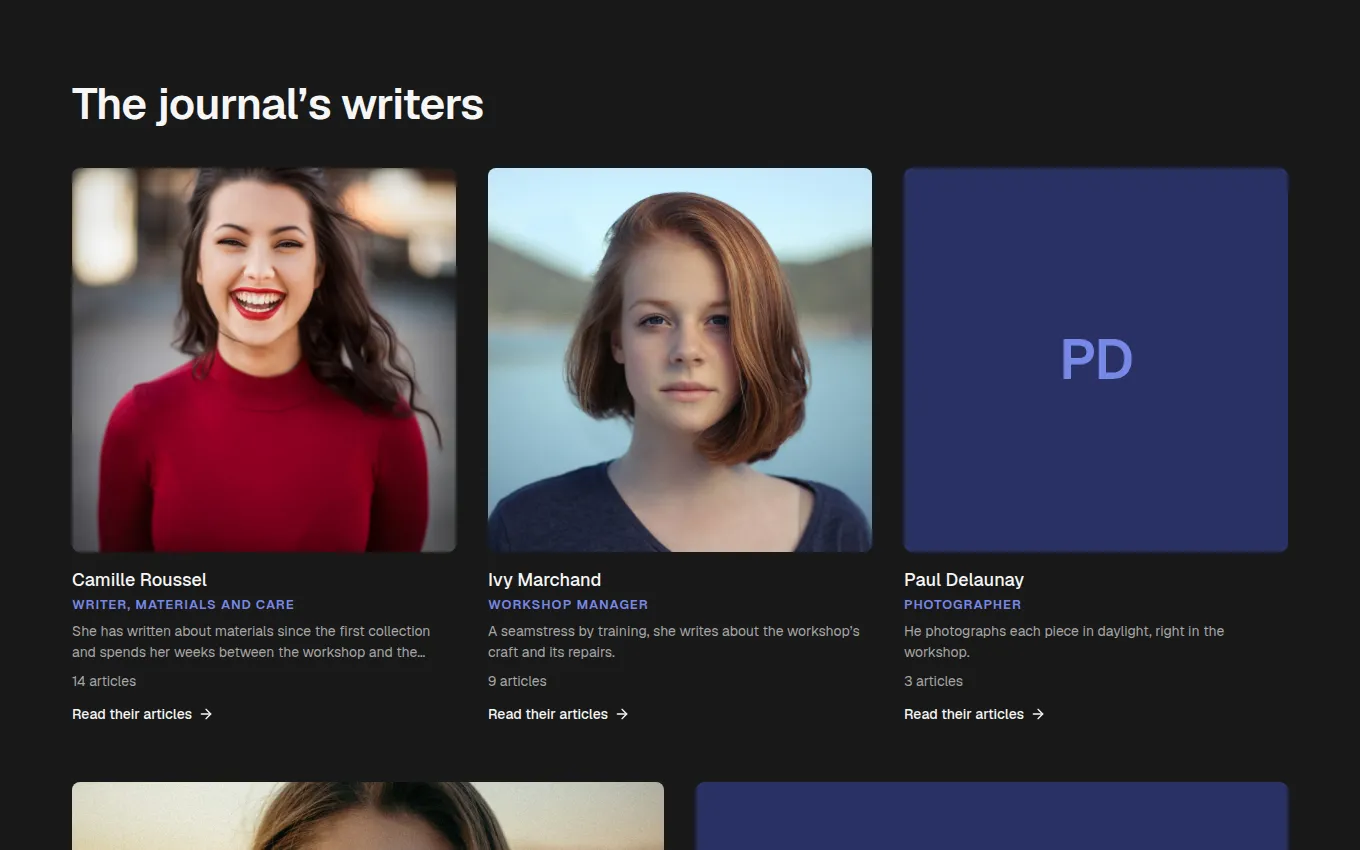Click the "14 articles" count
The width and height of the screenshot is (1360, 850).
click(x=104, y=681)
